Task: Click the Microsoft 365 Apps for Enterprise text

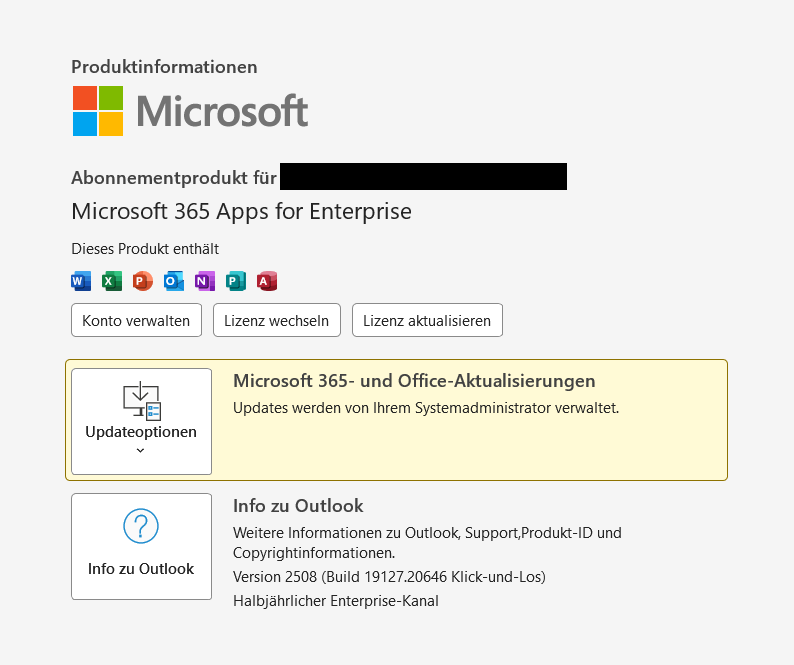Action: click(242, 211)
